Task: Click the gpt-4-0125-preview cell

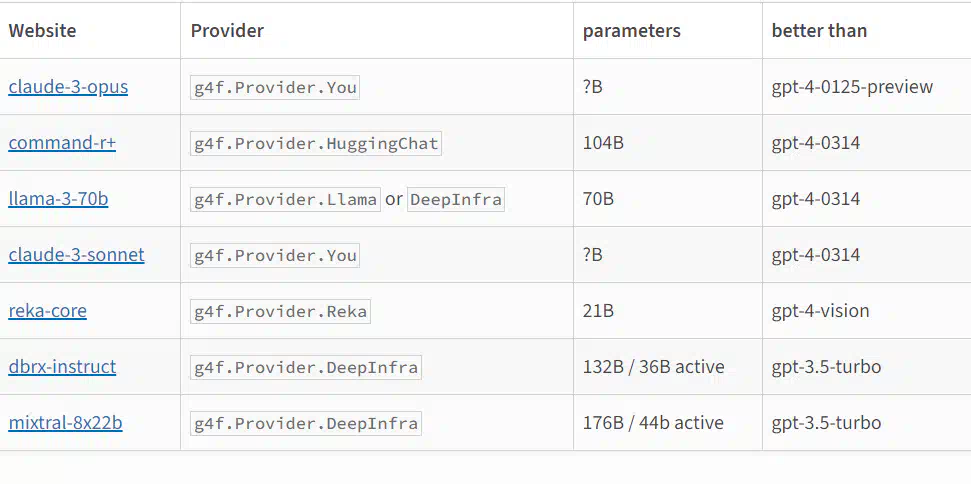Action: click(852, 87)
